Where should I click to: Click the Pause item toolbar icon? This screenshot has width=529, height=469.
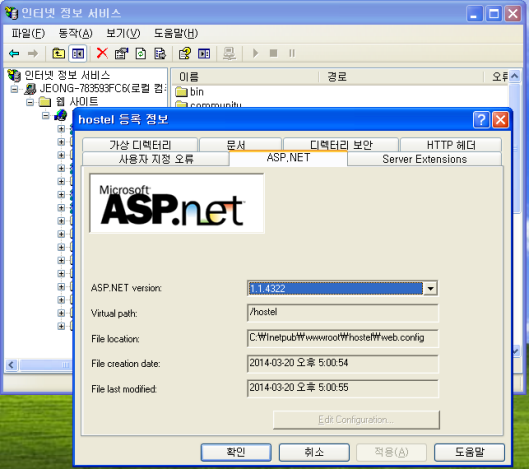click(x=292, y=53)
